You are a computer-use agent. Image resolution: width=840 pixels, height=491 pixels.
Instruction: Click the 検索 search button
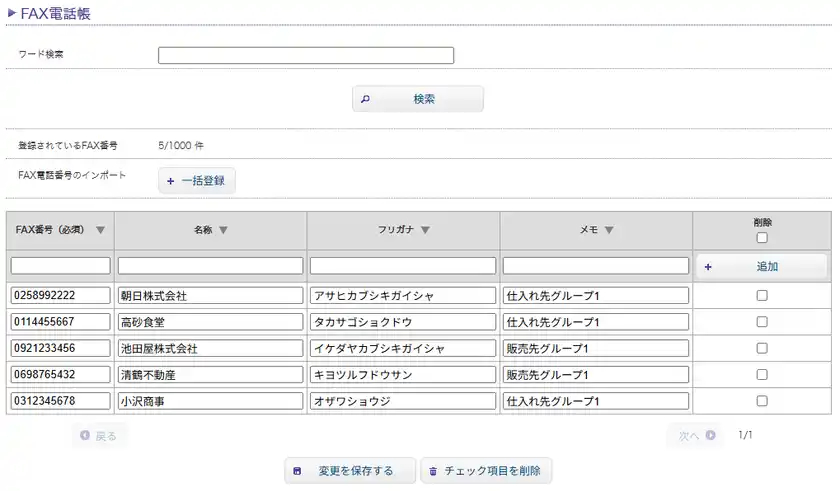[x=418, y=99]
